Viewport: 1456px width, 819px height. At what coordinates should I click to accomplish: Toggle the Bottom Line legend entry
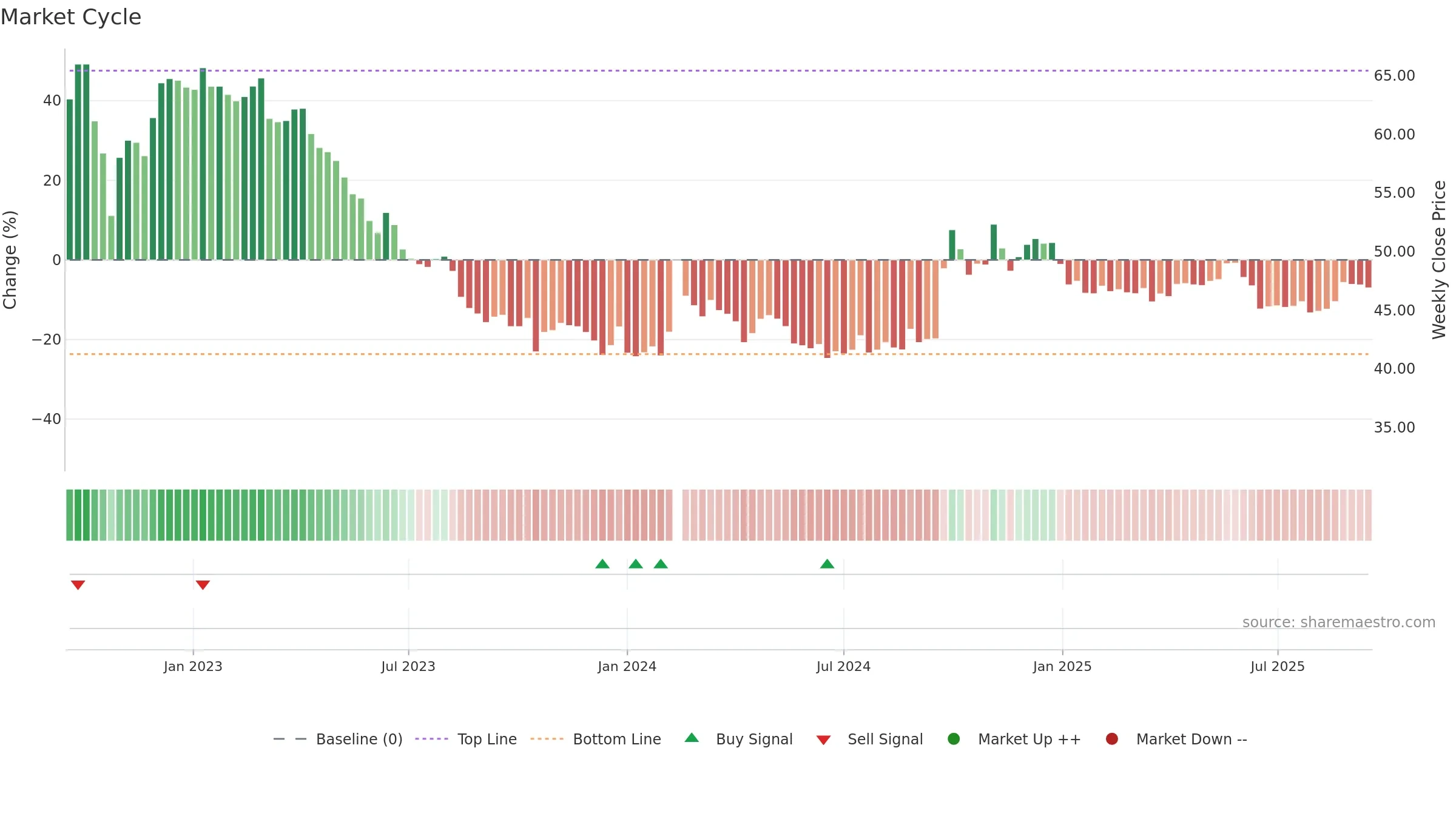pos(596,739)
